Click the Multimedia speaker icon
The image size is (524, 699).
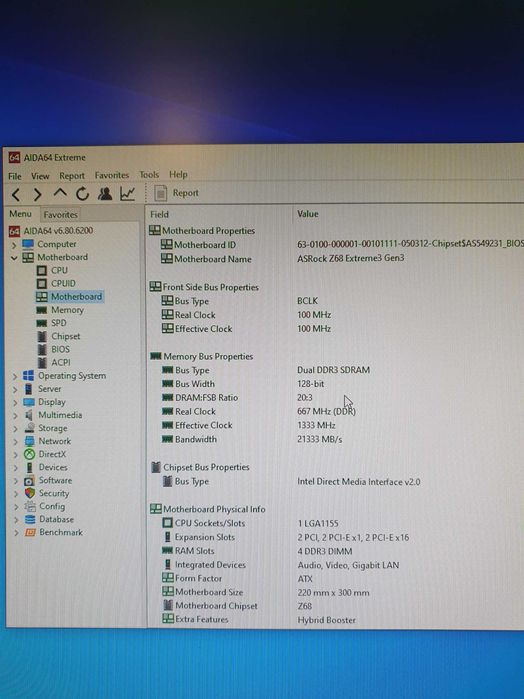[x=29, y=415]
